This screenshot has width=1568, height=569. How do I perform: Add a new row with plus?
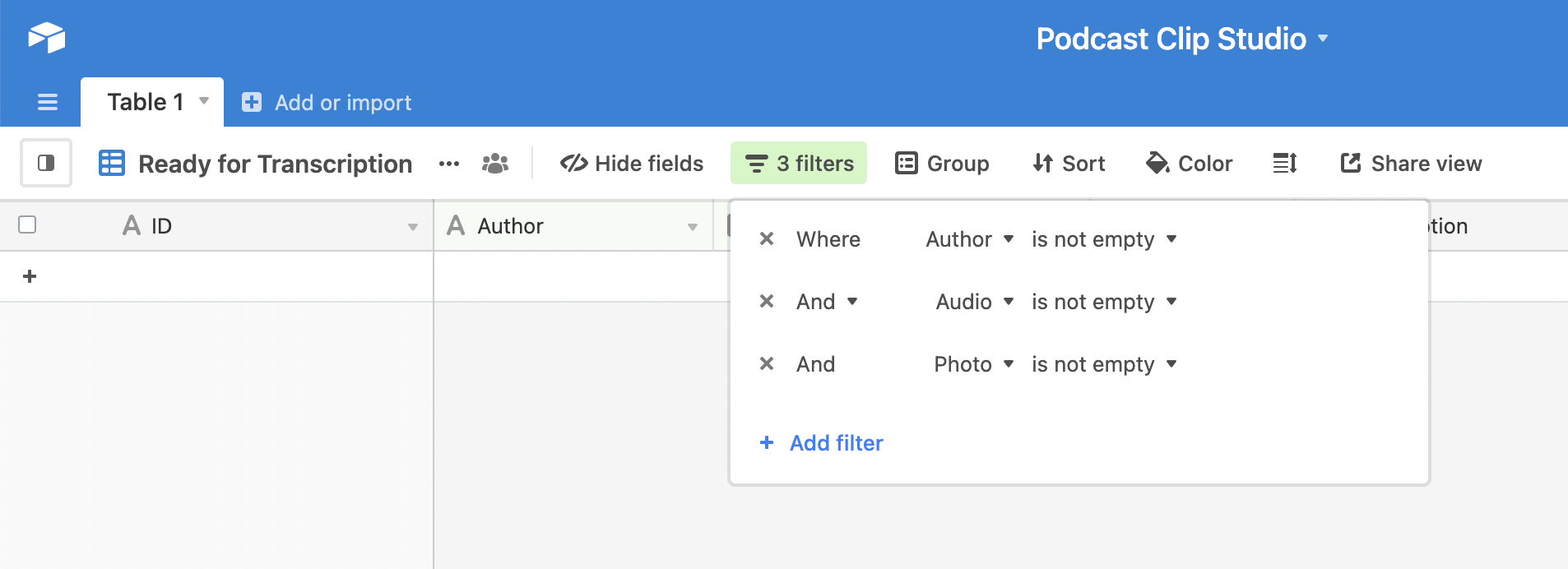pyautogui.click(x=30, y=276)
